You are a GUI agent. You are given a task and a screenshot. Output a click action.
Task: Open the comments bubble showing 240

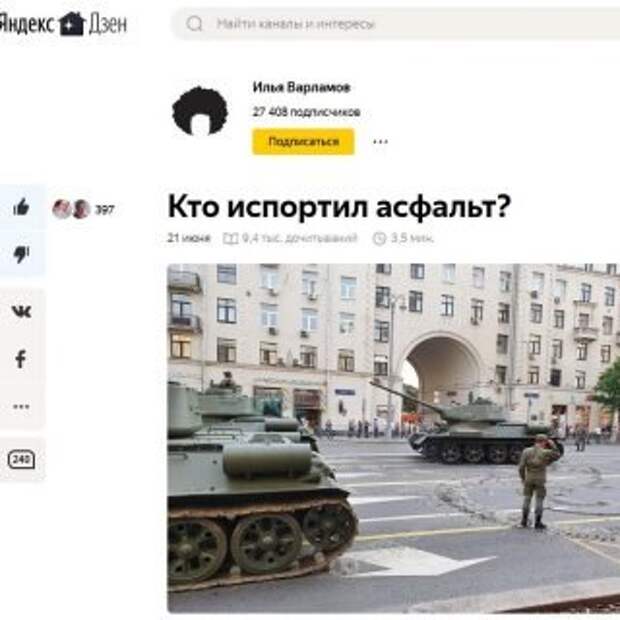pyautogui.click(x=21, y=459)
